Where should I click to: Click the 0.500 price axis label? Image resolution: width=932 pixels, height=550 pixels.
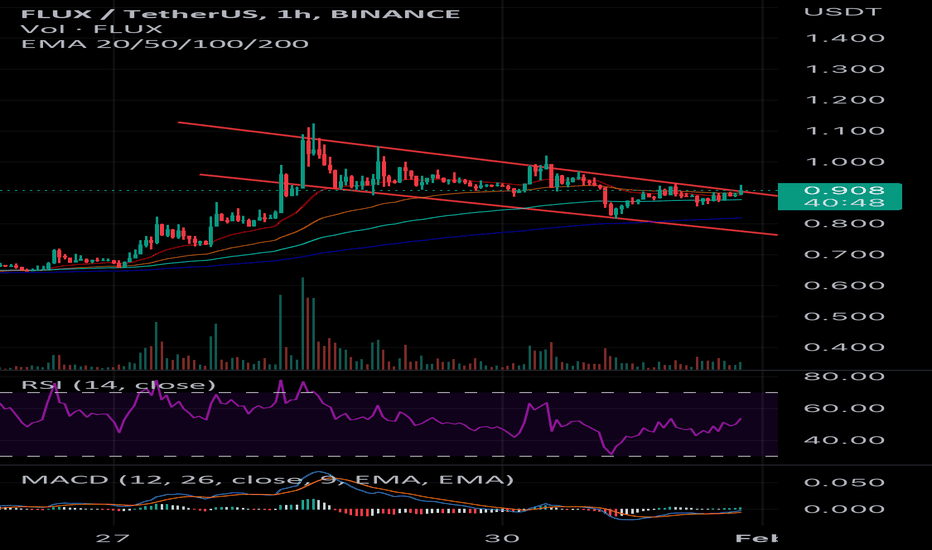tap(844, 316)
